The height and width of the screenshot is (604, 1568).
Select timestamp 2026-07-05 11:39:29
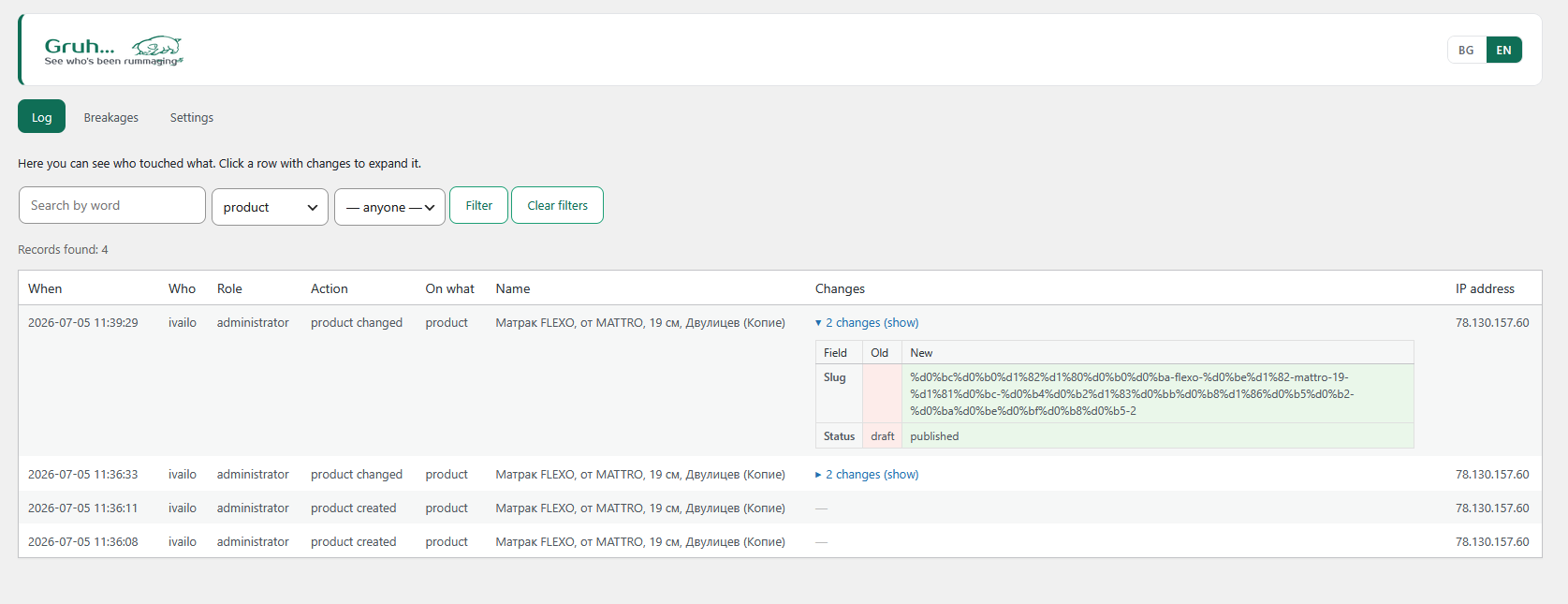(x=82, y=322)
